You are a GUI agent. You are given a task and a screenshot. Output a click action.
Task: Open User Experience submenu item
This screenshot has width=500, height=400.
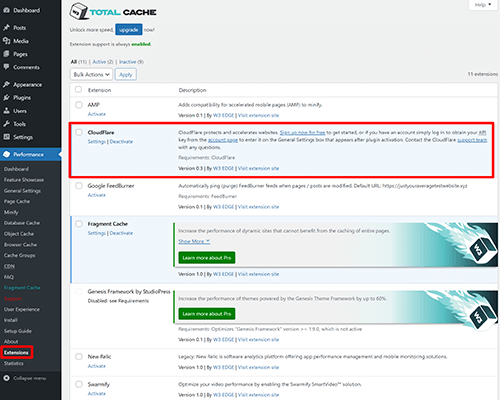tap(22, 309)
